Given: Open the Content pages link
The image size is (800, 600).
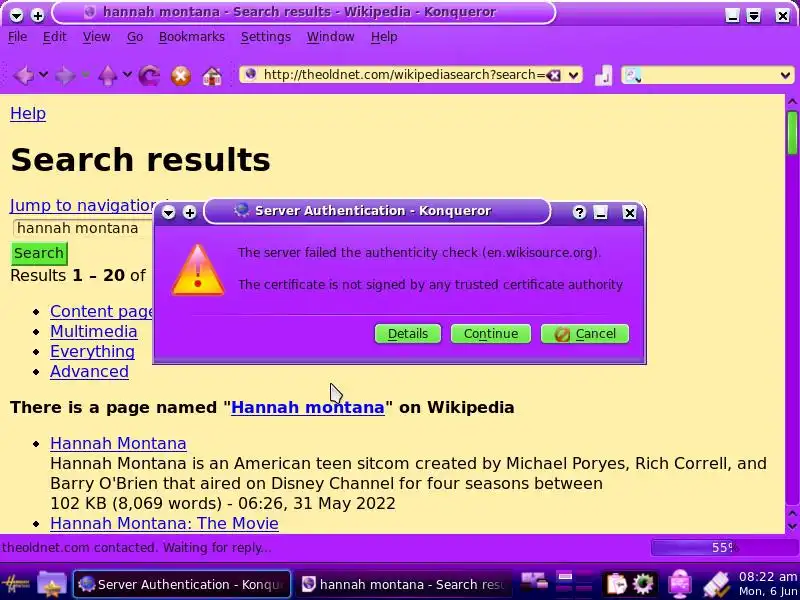Looking at the screenshot, I should click(102, 311).
